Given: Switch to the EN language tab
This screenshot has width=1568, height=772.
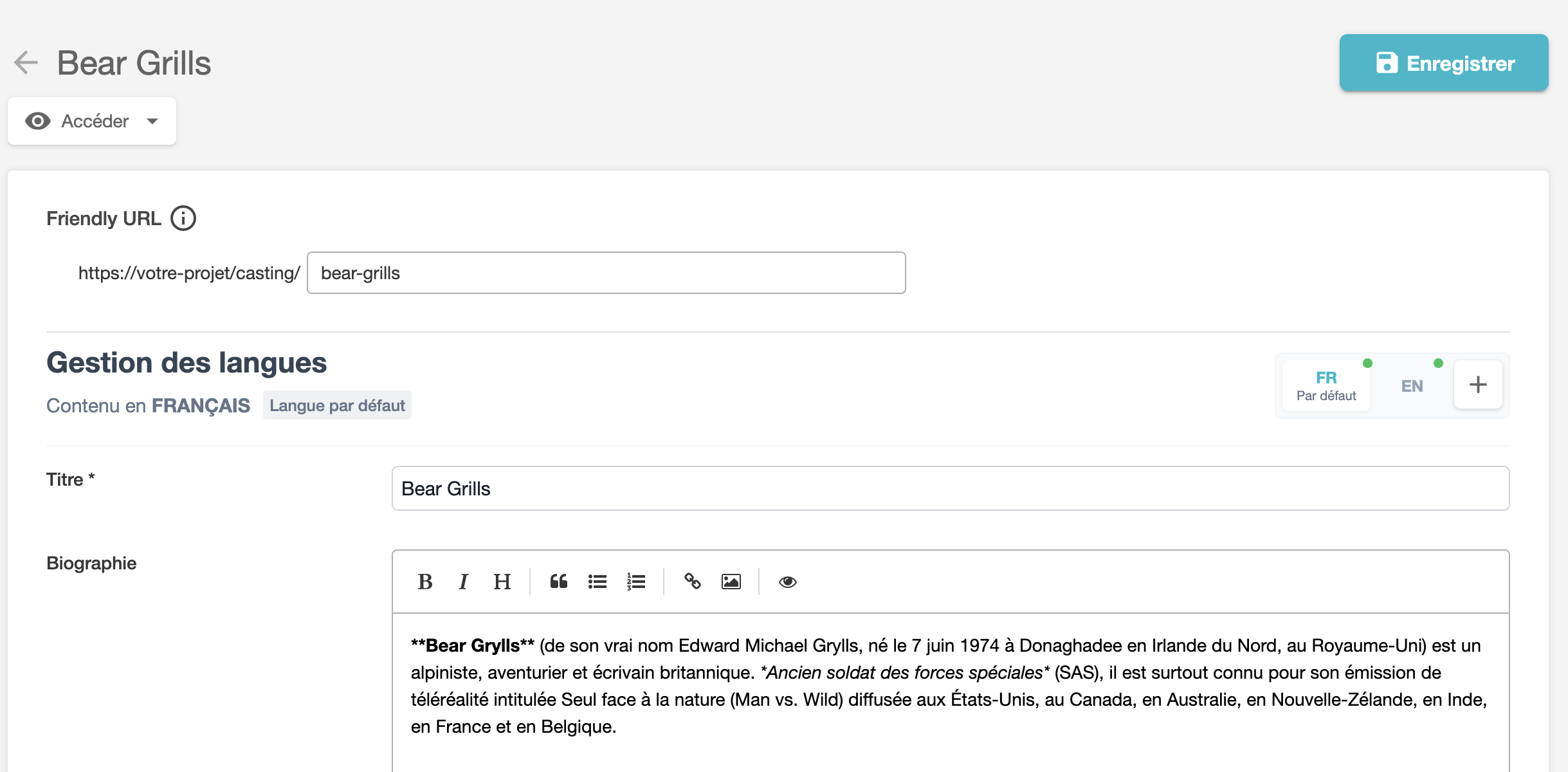Looking at the screenshot, I should 1412,386.
